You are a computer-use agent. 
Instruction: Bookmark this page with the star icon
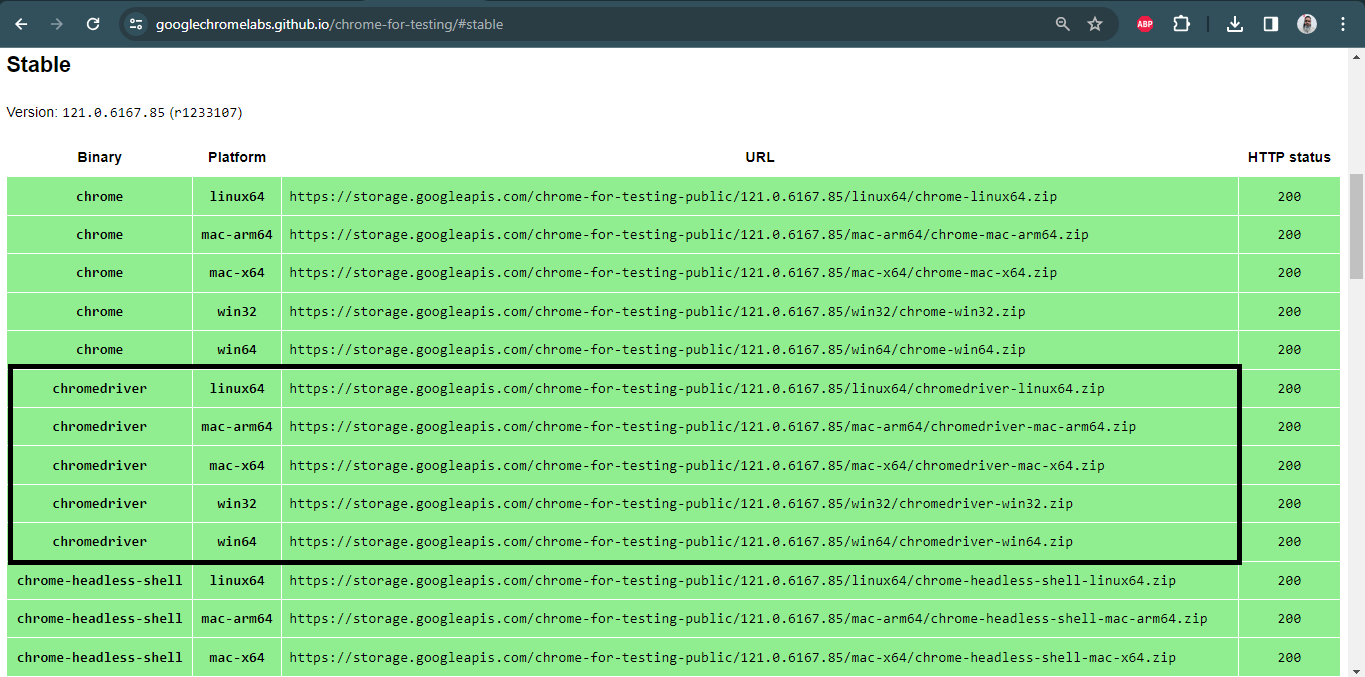coord(1095,24)
